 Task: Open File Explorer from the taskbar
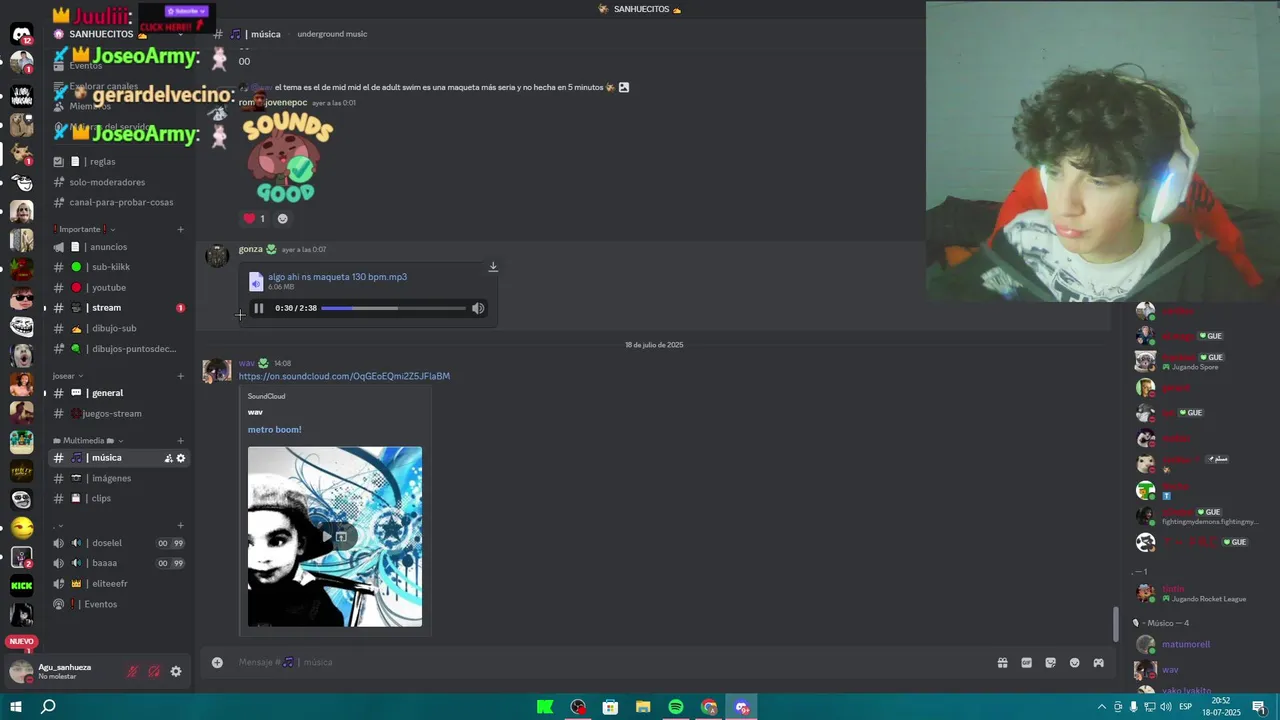[643, 707]
